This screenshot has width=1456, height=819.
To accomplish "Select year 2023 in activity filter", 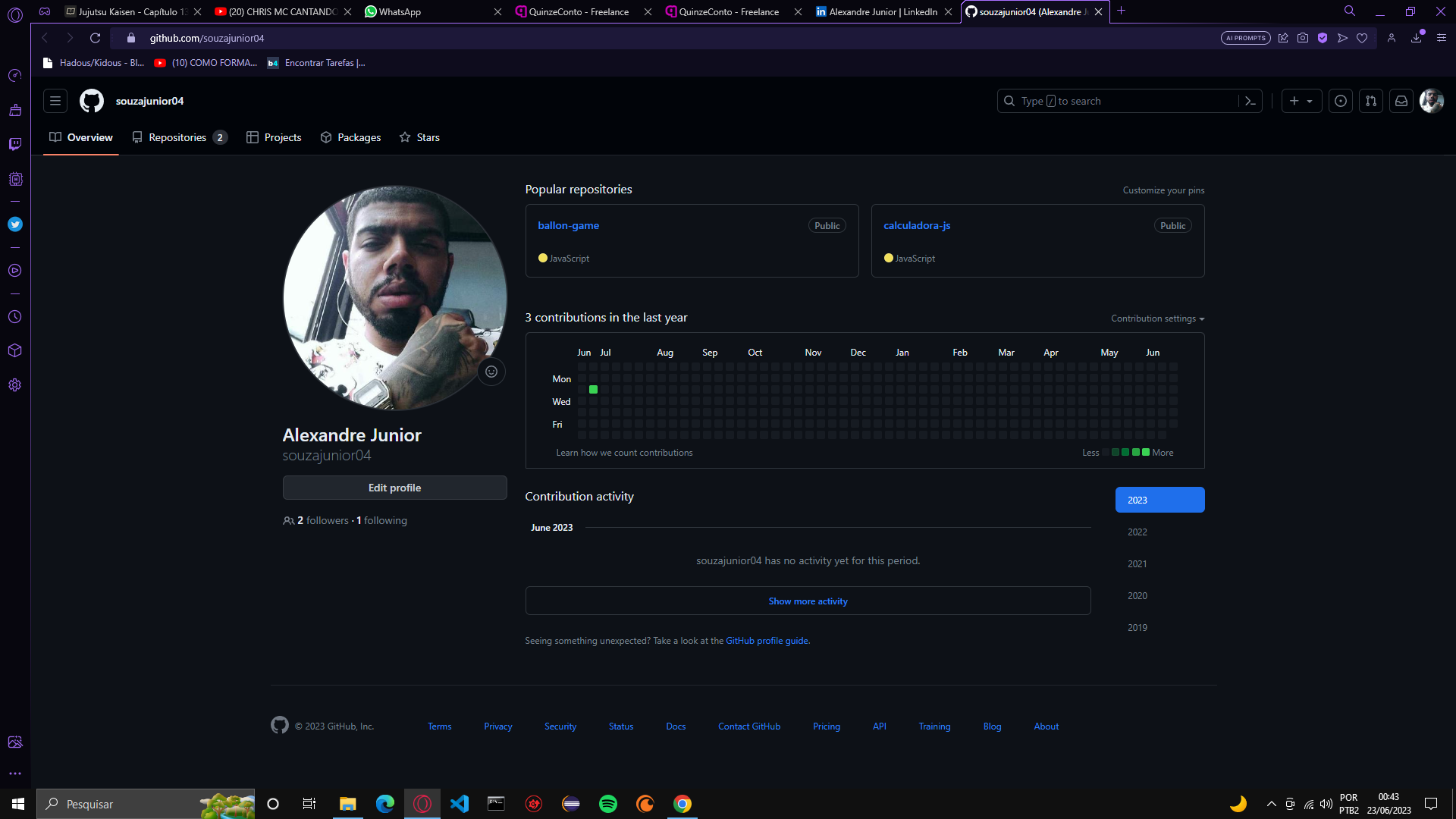I will click(x=1159, y=500).
